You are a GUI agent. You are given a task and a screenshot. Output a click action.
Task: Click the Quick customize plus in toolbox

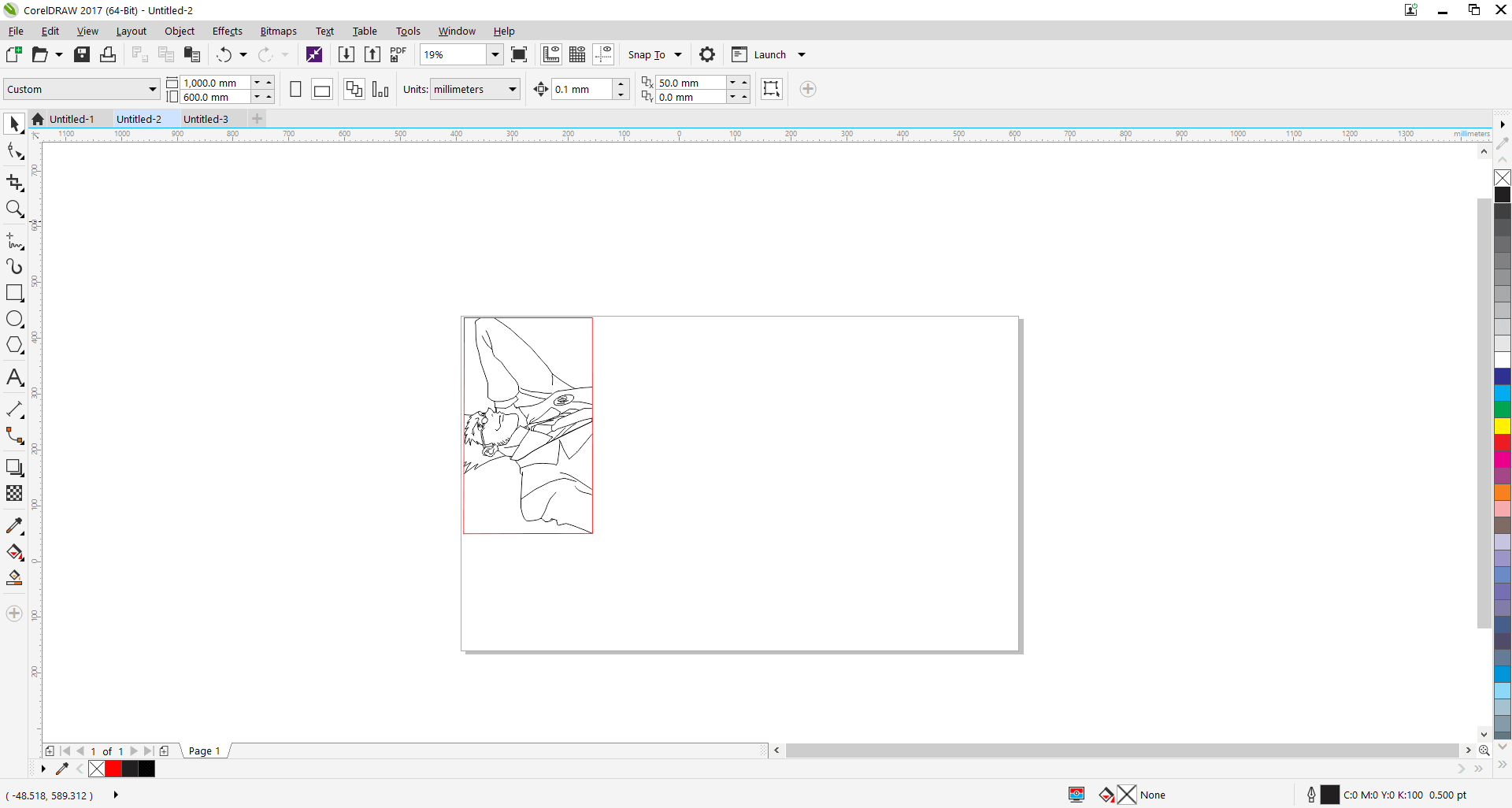(14, 613)
